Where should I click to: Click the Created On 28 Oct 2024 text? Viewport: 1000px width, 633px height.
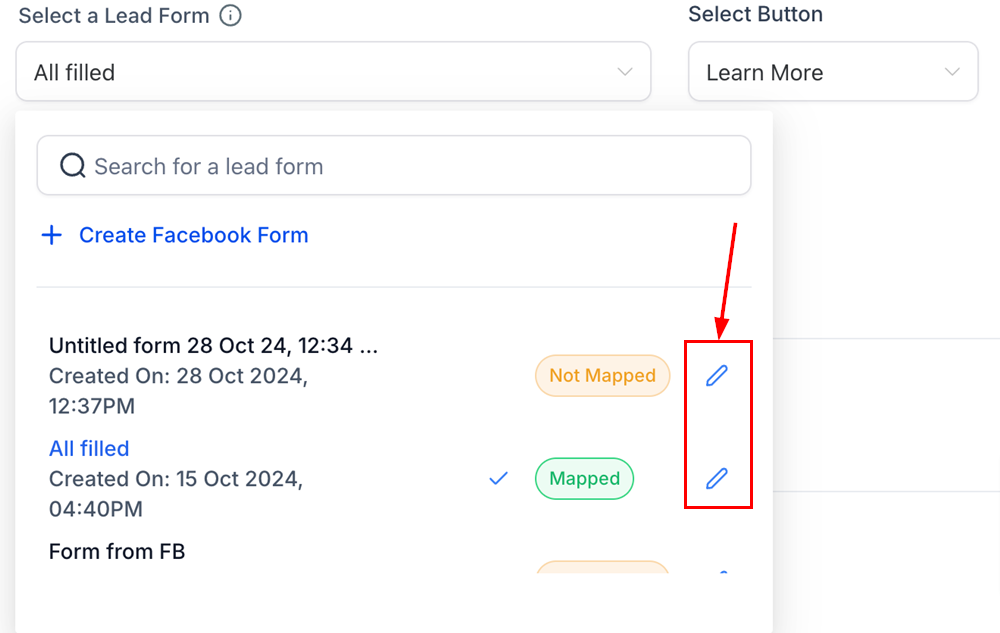[x=178, y=377]
